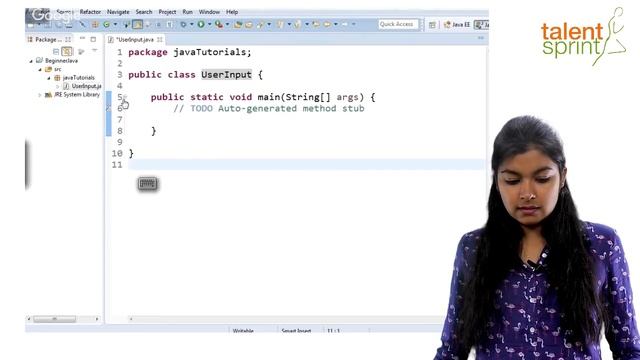640x360 pixels.
Task: Click the TODO comment text on line 6
Action: (269, 109)
